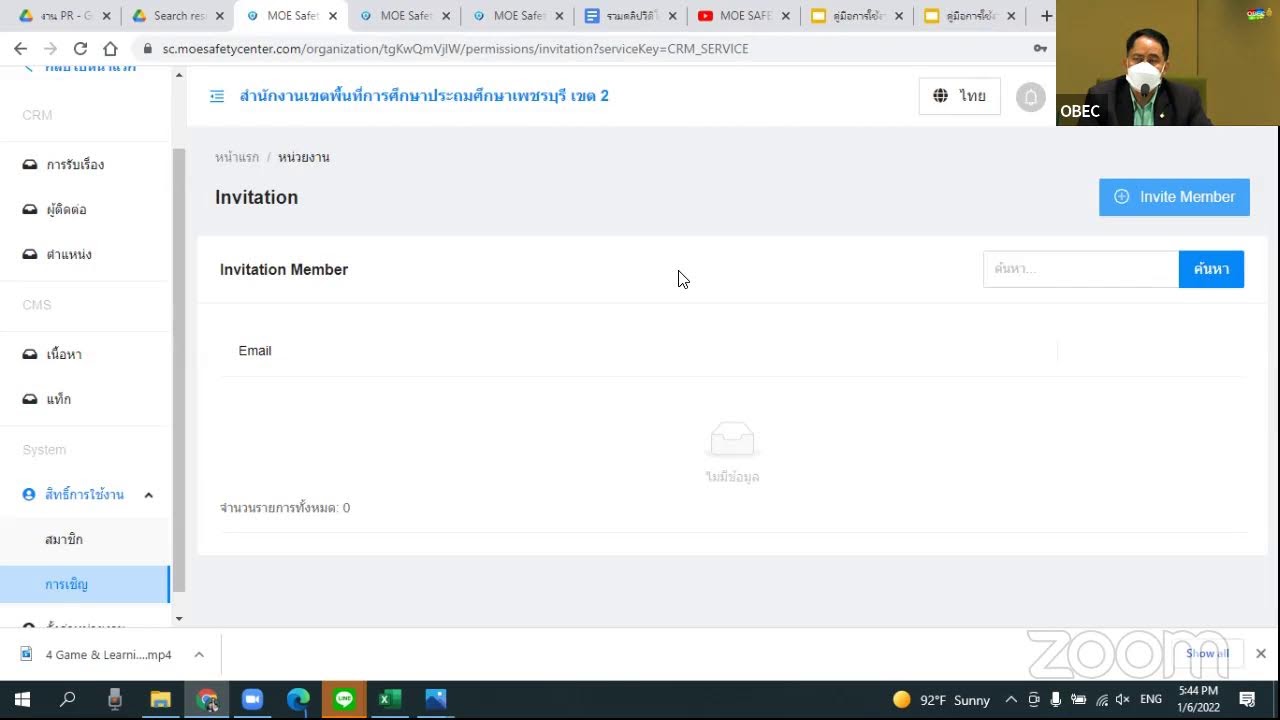The image size is (1280, 720).
Task: Open ผู้ติดต่อ in the sidebar
Action: [x=66, y=209]
